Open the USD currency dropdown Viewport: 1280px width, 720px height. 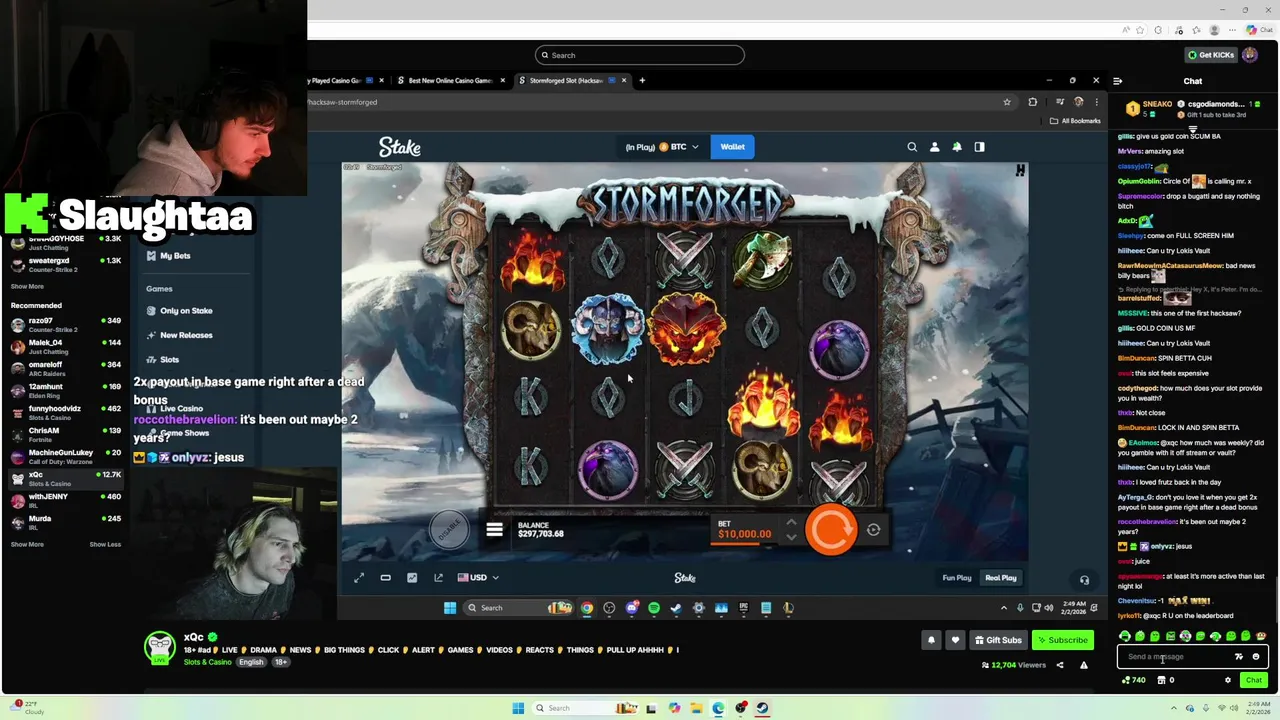478,577
